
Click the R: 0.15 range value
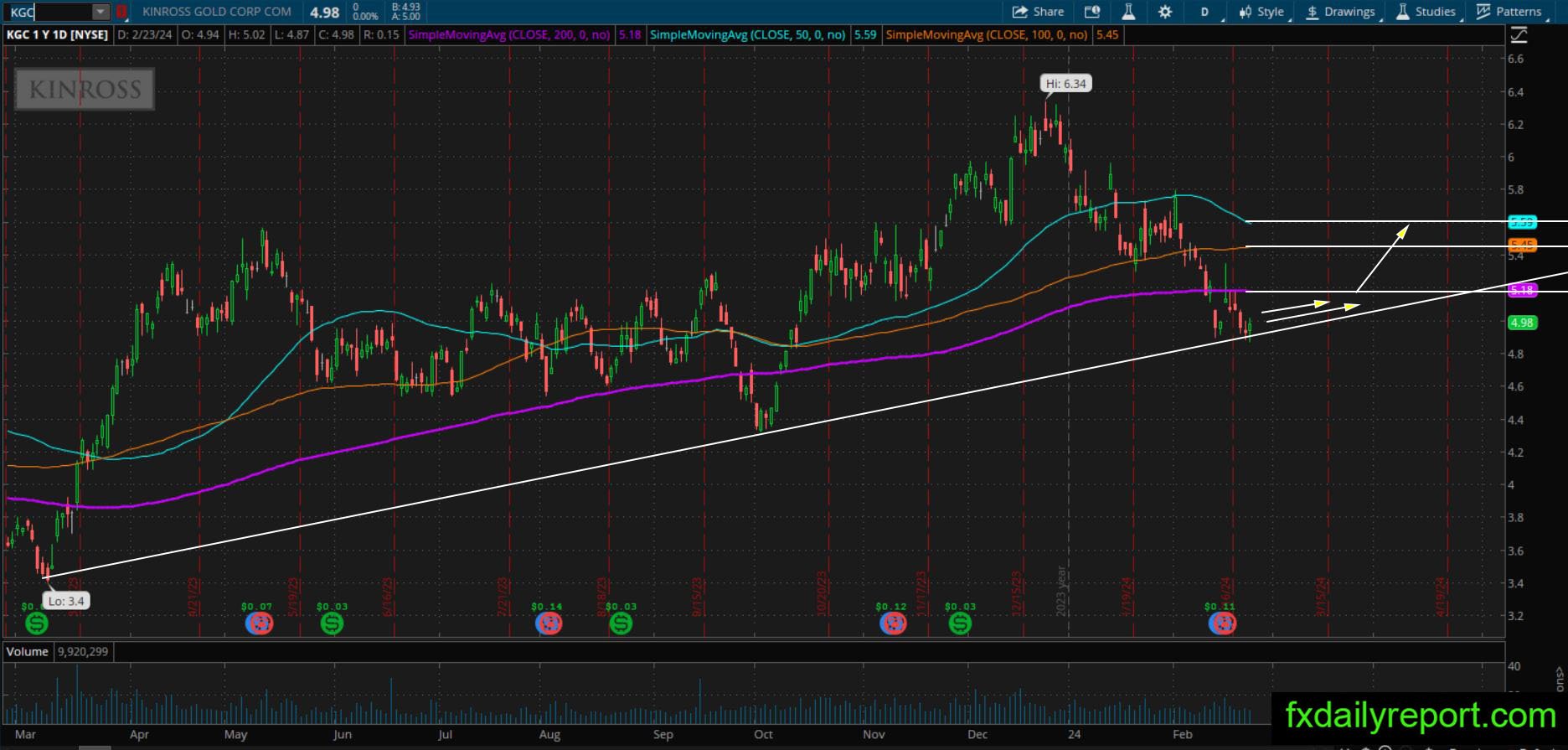(x=380, y=35)
